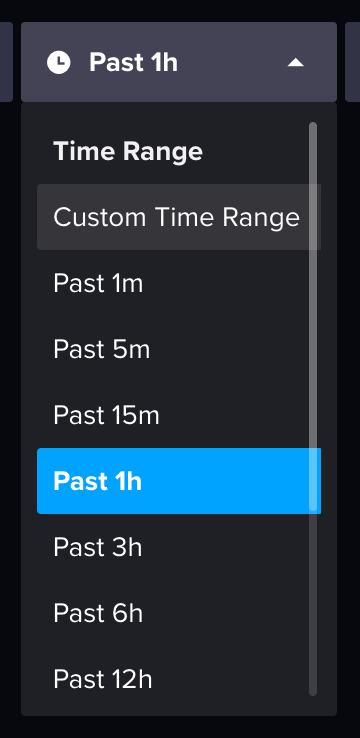Screen dimensions: 360x738
Task: Click the Time Range section heading
Action: tap(128, 151)
